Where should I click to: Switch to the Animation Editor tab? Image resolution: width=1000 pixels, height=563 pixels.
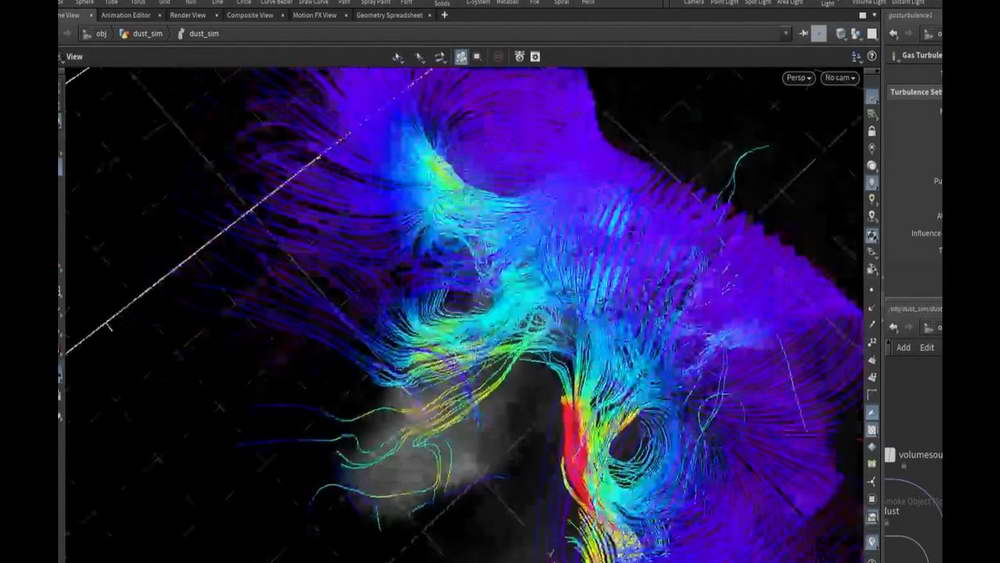pyautogui.click(x=126, y=15)
